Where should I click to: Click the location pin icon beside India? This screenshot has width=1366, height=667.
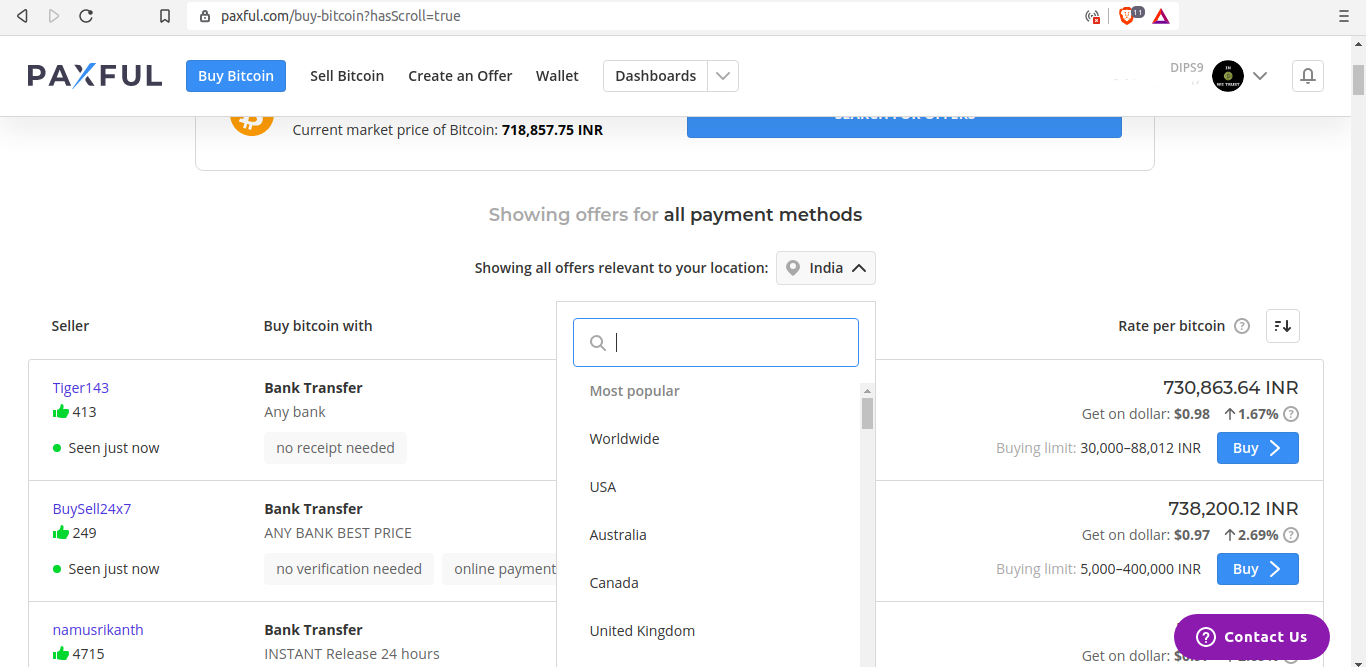click(x=793, y=268)
